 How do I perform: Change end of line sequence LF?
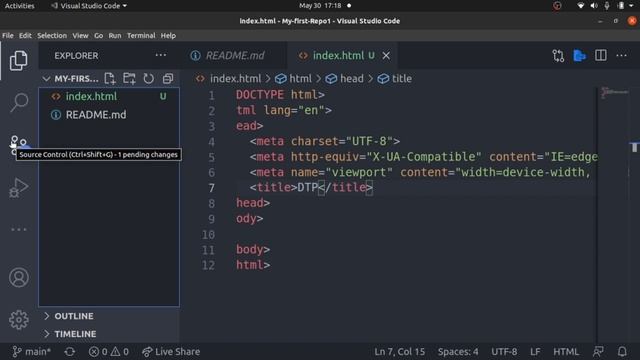[x=535, y=351]
